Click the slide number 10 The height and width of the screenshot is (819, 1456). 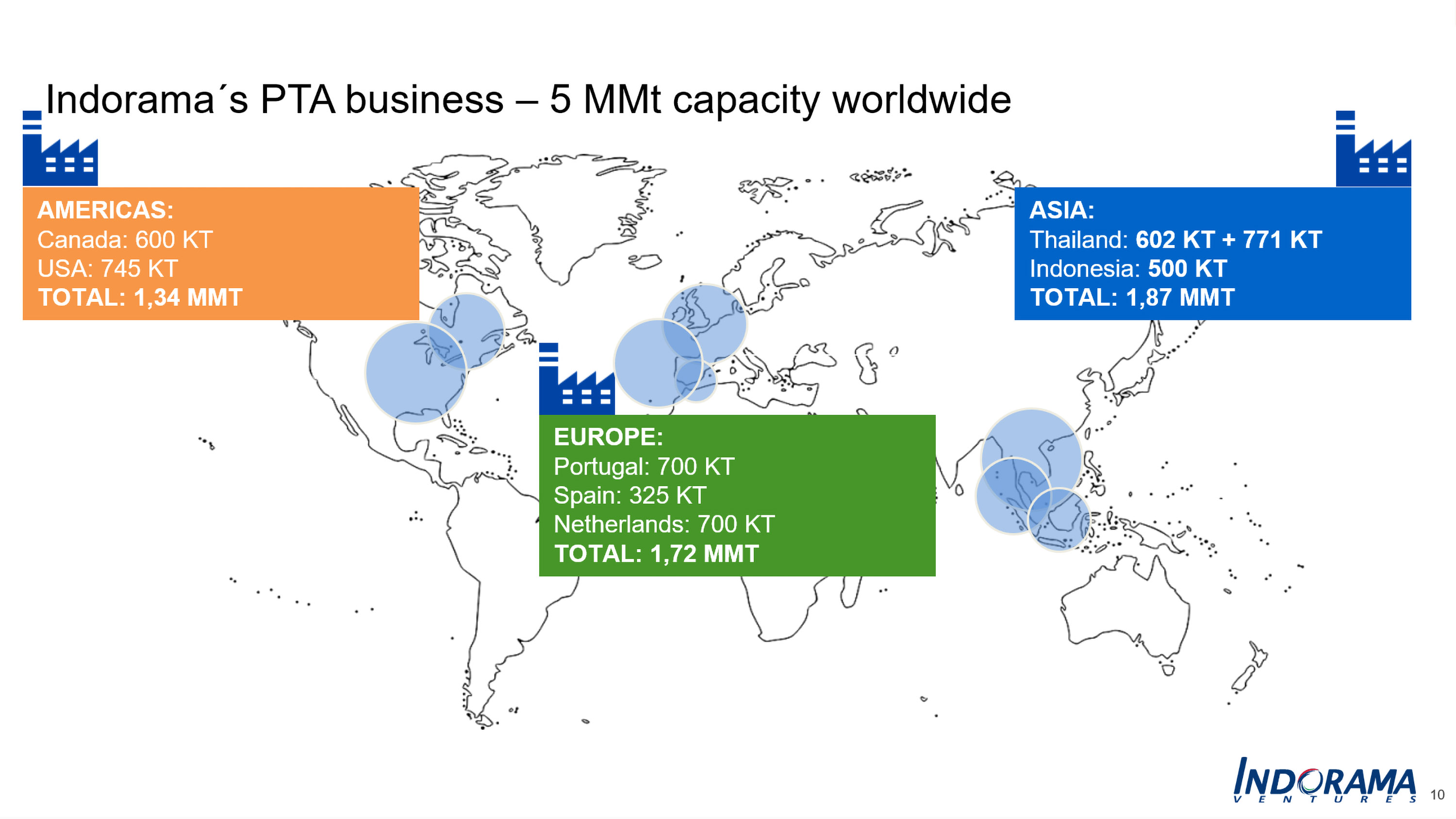(1437, 795)
